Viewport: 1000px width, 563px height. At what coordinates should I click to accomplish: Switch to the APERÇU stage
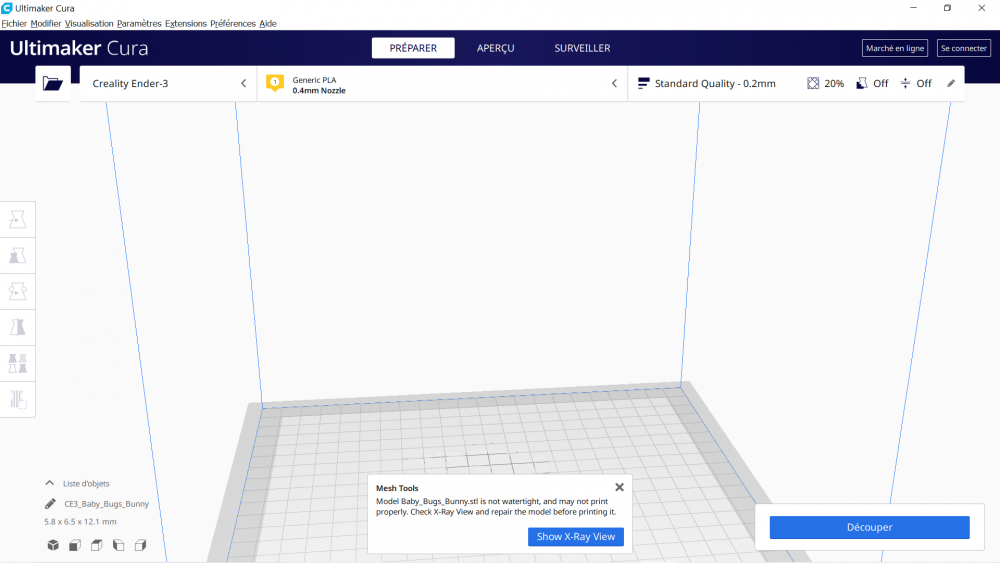[496, 48]
